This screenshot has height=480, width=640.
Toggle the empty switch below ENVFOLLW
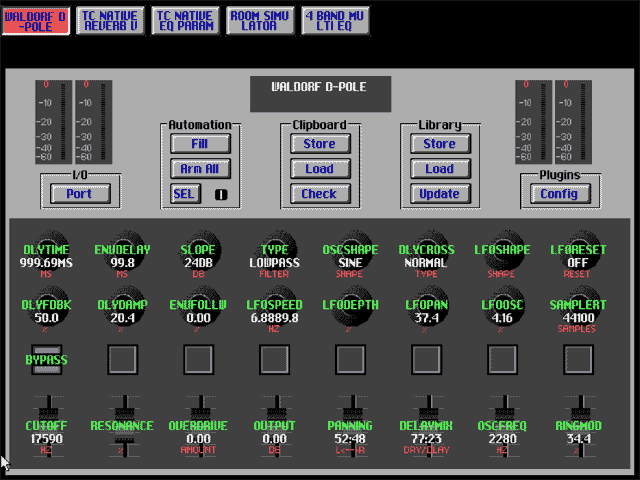[199, 360]
